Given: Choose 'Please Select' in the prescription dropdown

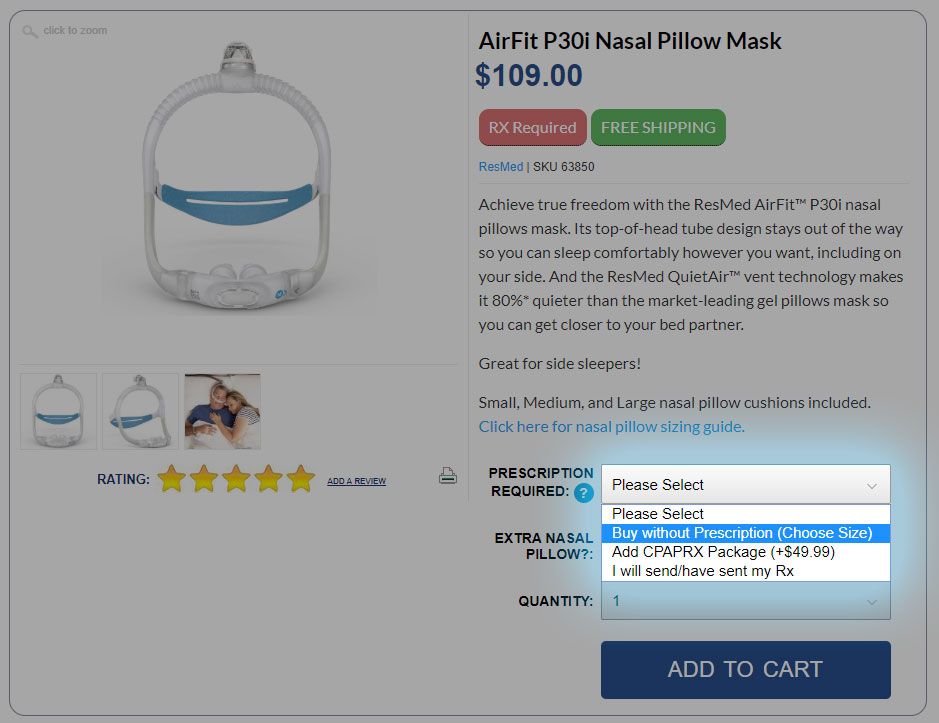Looking at the screenshot, I should click(x=745, y=514).
